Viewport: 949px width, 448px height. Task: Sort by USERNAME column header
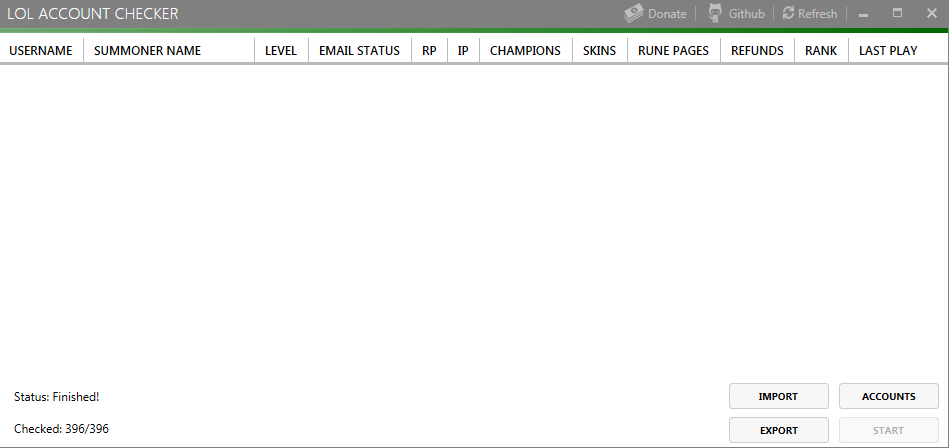[x=41, y=51]
